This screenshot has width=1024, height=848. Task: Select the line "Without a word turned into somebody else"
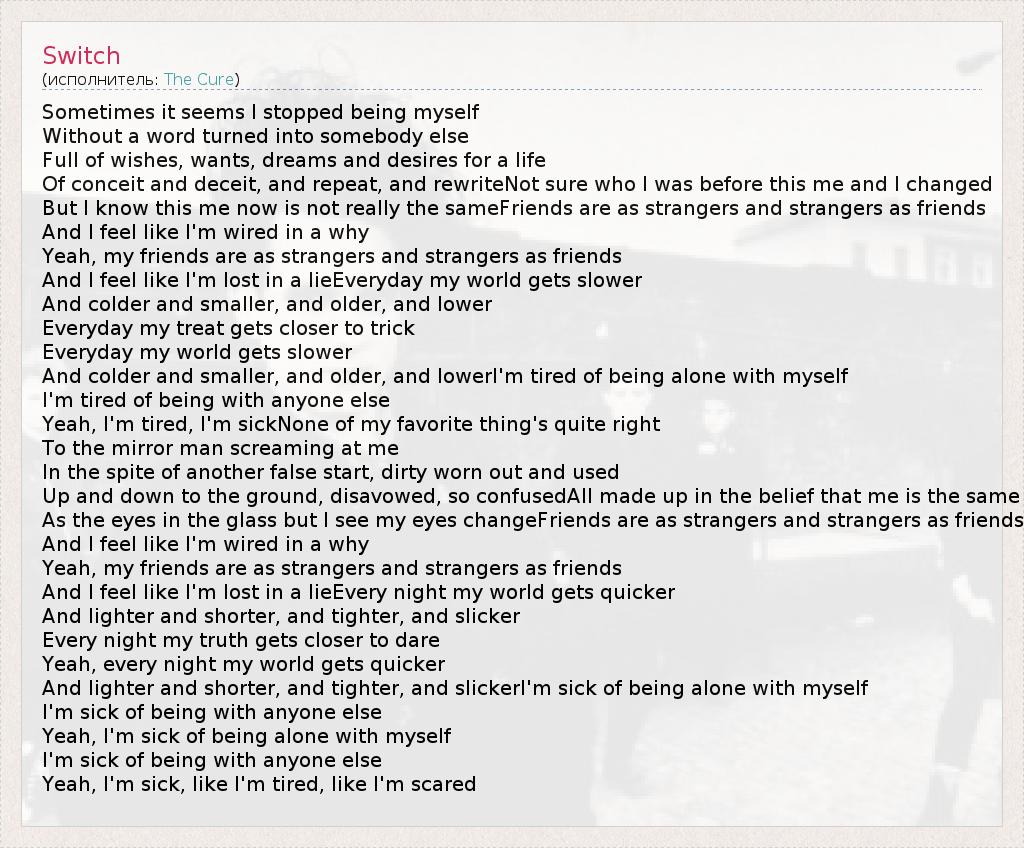pyautogui.click(x=255, y=136)
